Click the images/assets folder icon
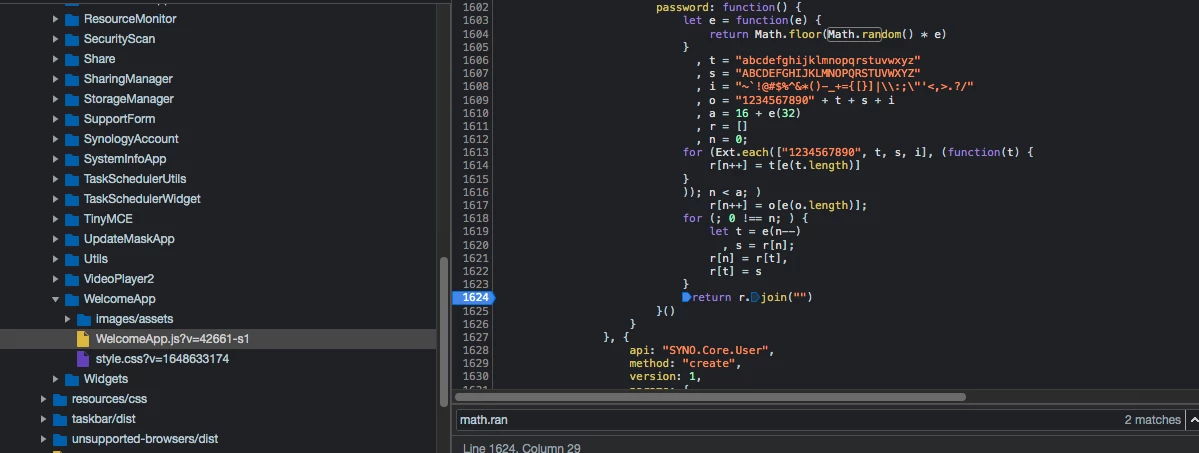The height and width of the screenshot is (453, 1199). (83, 319)
